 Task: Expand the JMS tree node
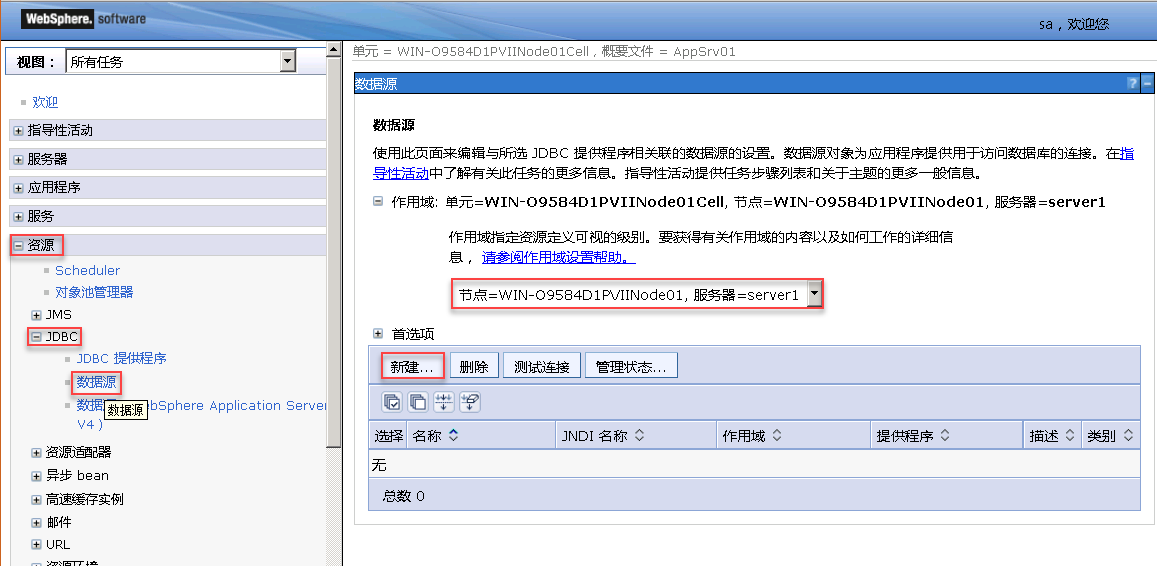[36, 315]
